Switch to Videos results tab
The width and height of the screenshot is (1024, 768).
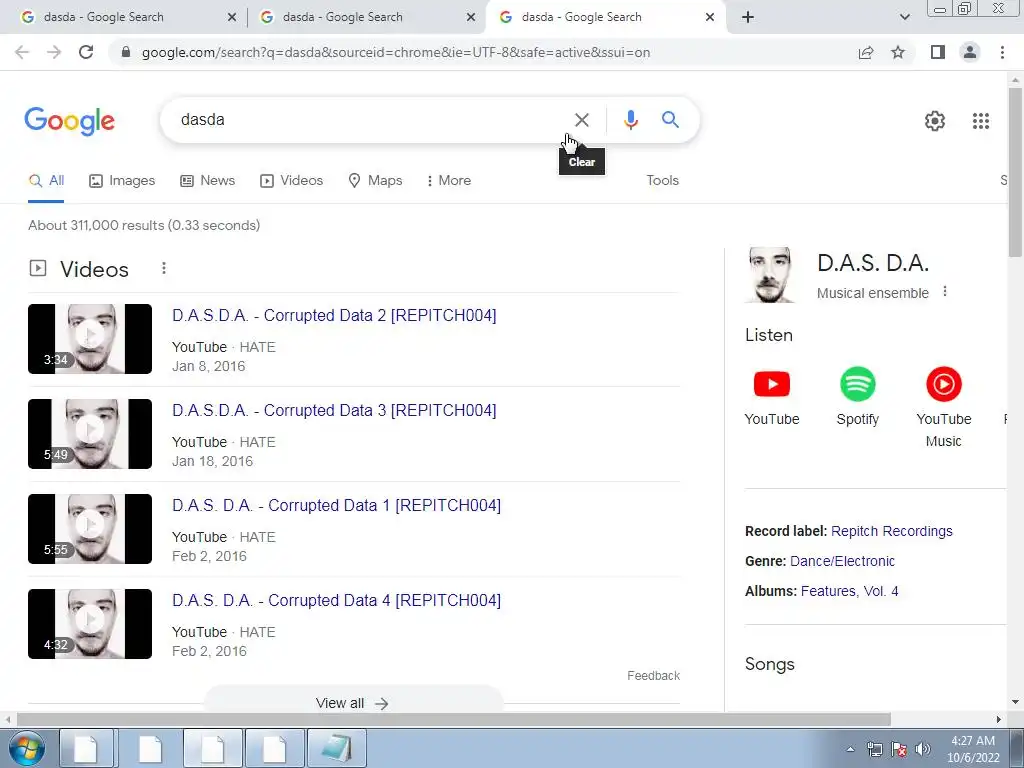pos(291,180)
